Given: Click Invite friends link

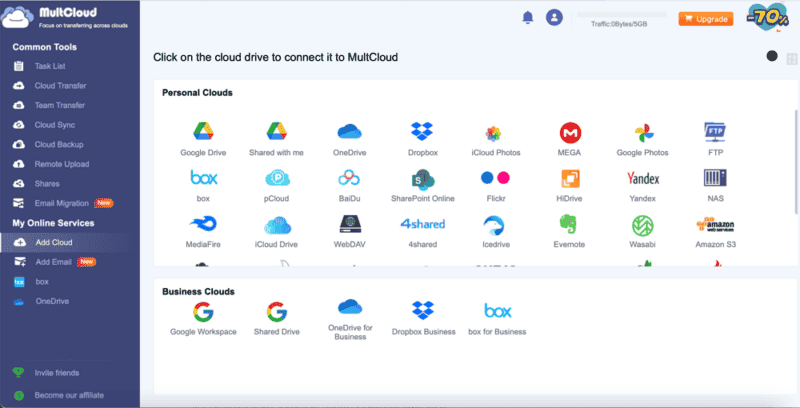Looking at the screenshot, I should tap(57, 373).
